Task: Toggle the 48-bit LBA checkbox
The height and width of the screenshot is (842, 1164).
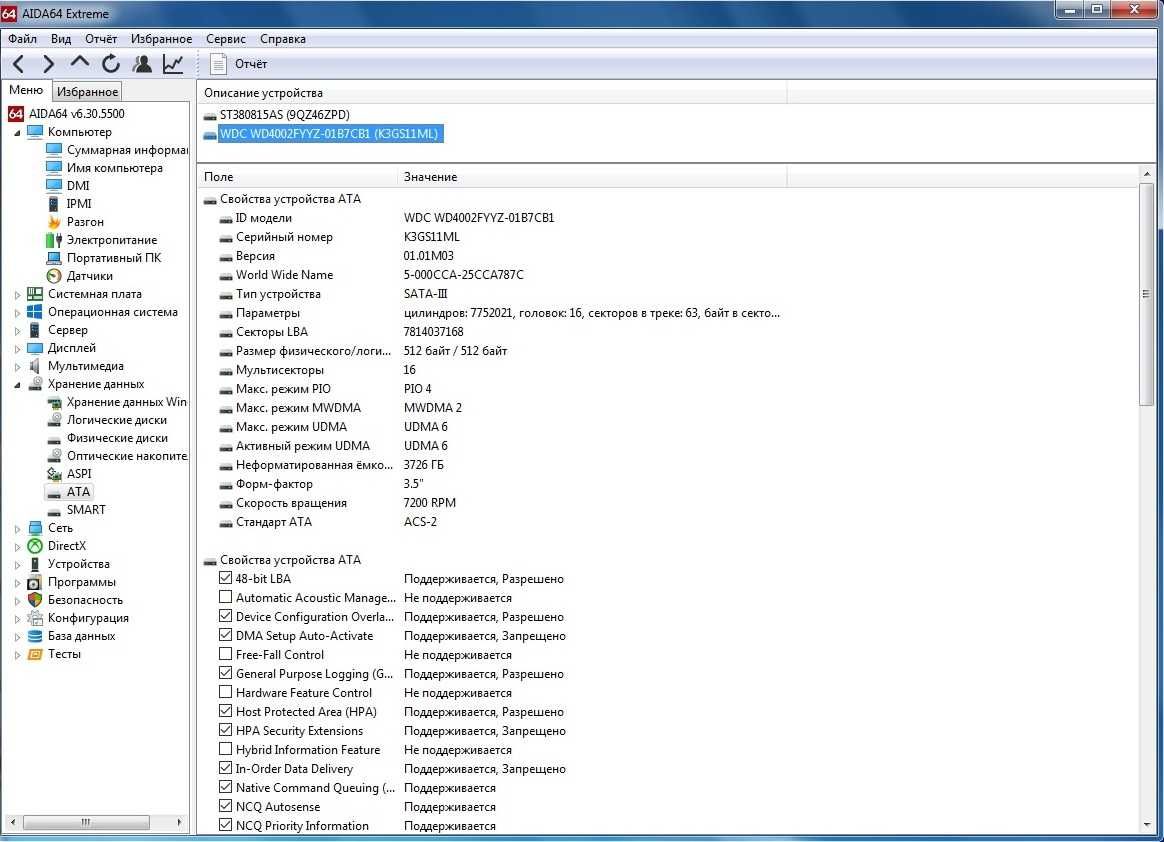Action: pyautogui.click(x=226, y=578)
